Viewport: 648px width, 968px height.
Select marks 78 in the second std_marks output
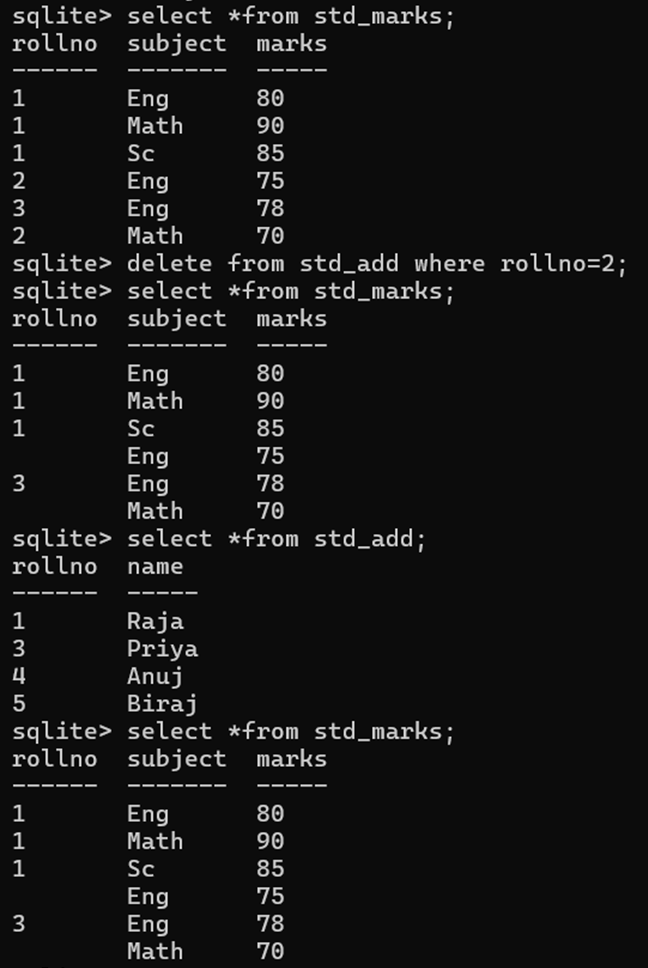pyautogui.click(x=270, y=484)
